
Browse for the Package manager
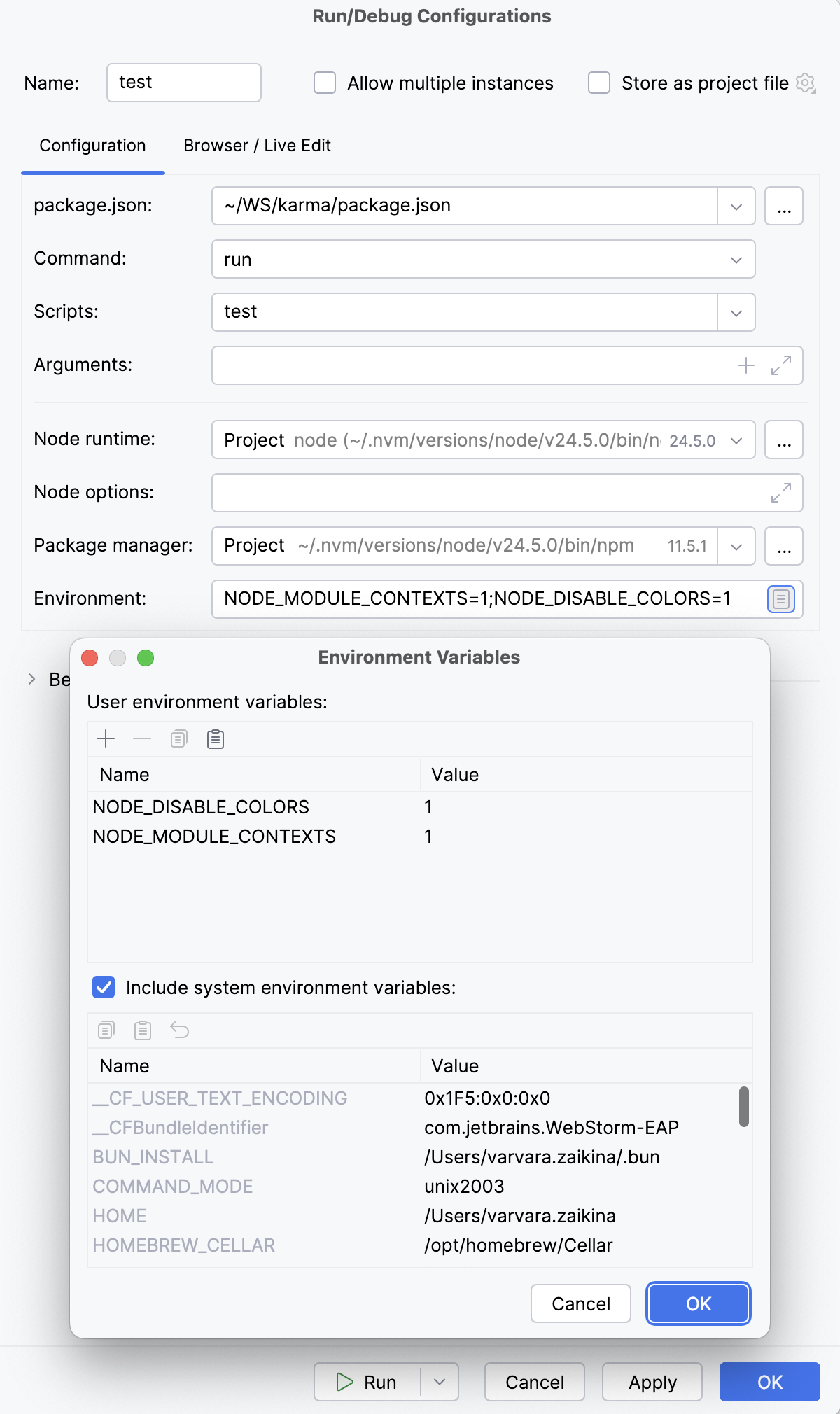tap(784, 546)
